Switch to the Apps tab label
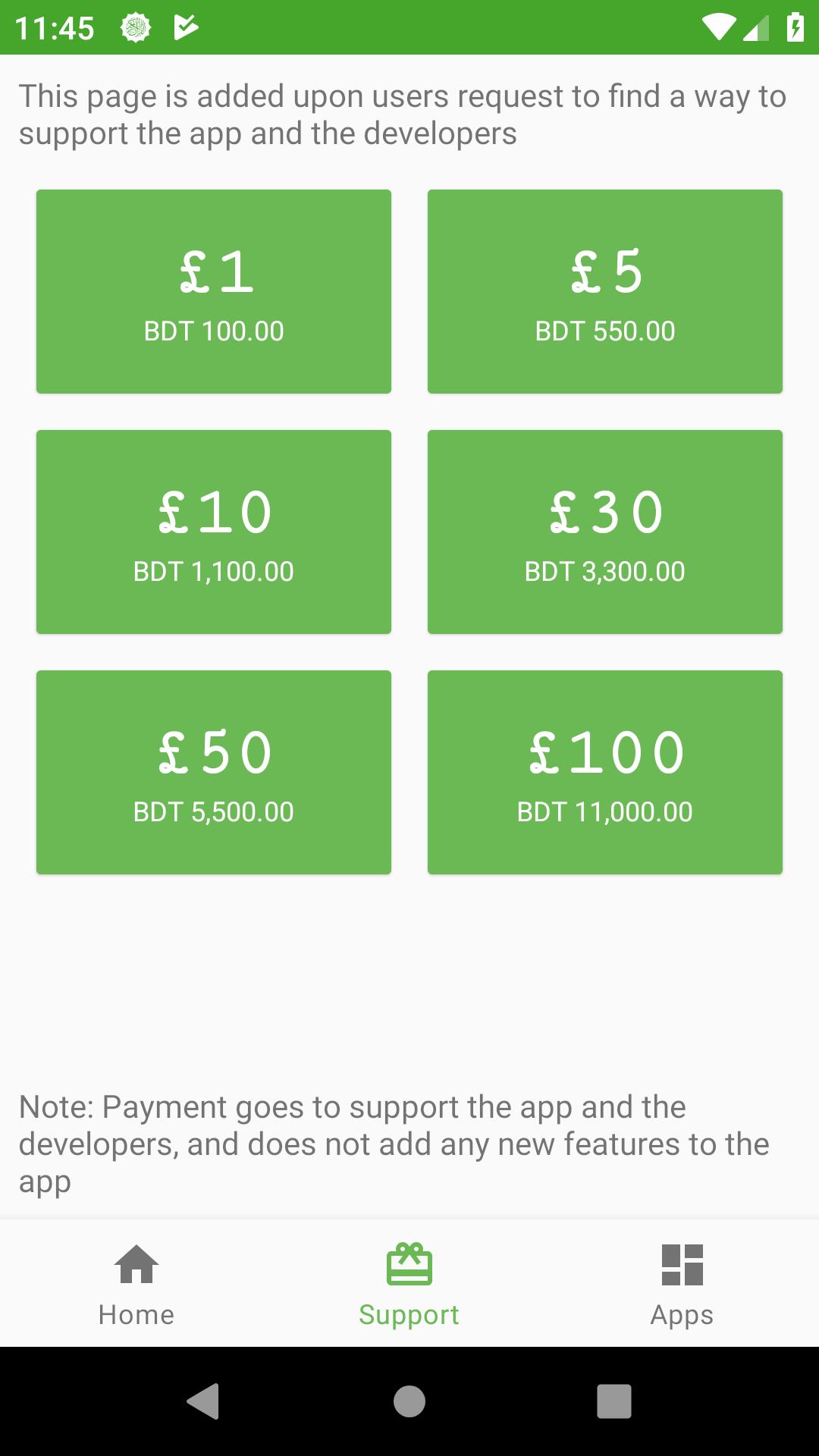This screenshot has width=819, height=1456. (682, 1316)
